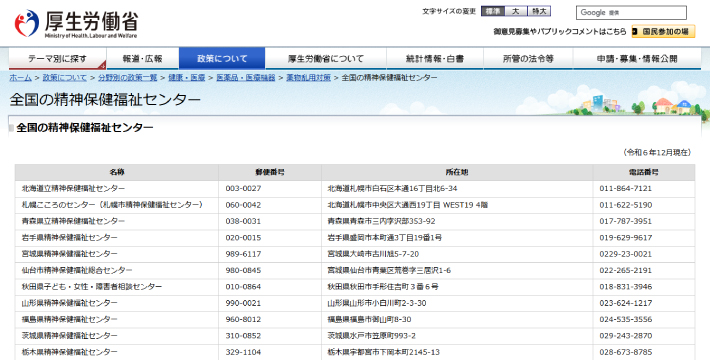Click the 令和6年12月現在 date note
Image resolution: width=710 pixels, height=360 pixels.
coord(657,152)
